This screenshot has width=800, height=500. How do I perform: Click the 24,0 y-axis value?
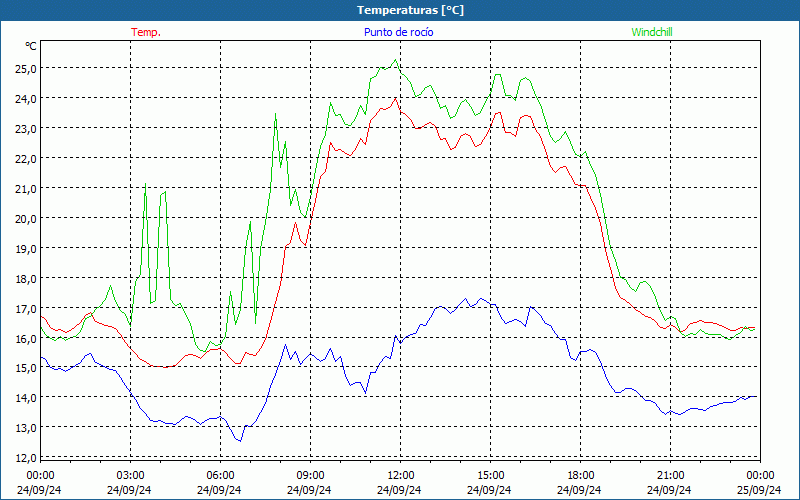(25, 98)
